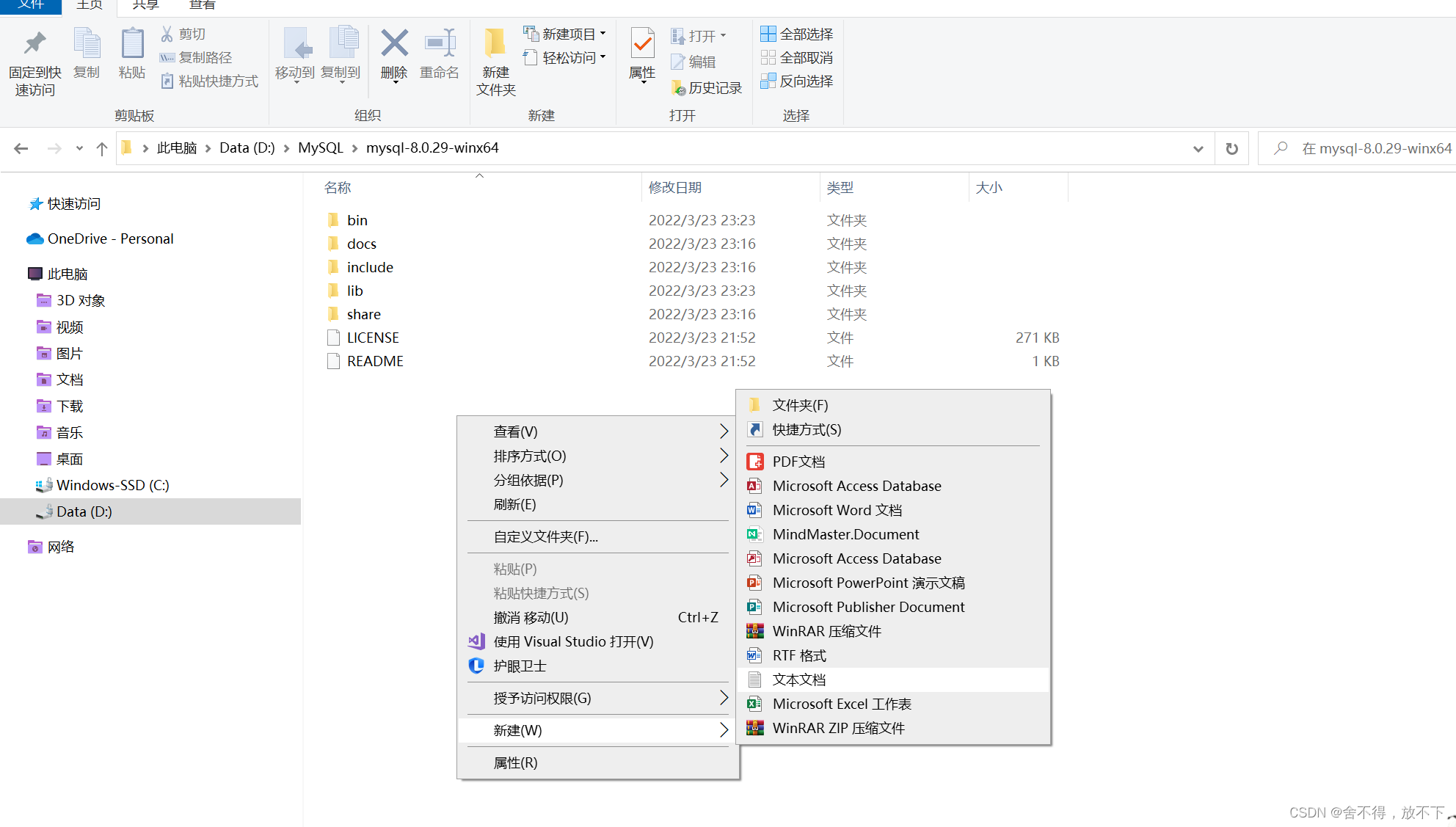Click 刷新(E) in context menu
This screenshot has width=1456, height=827.
tap(514, 504)
